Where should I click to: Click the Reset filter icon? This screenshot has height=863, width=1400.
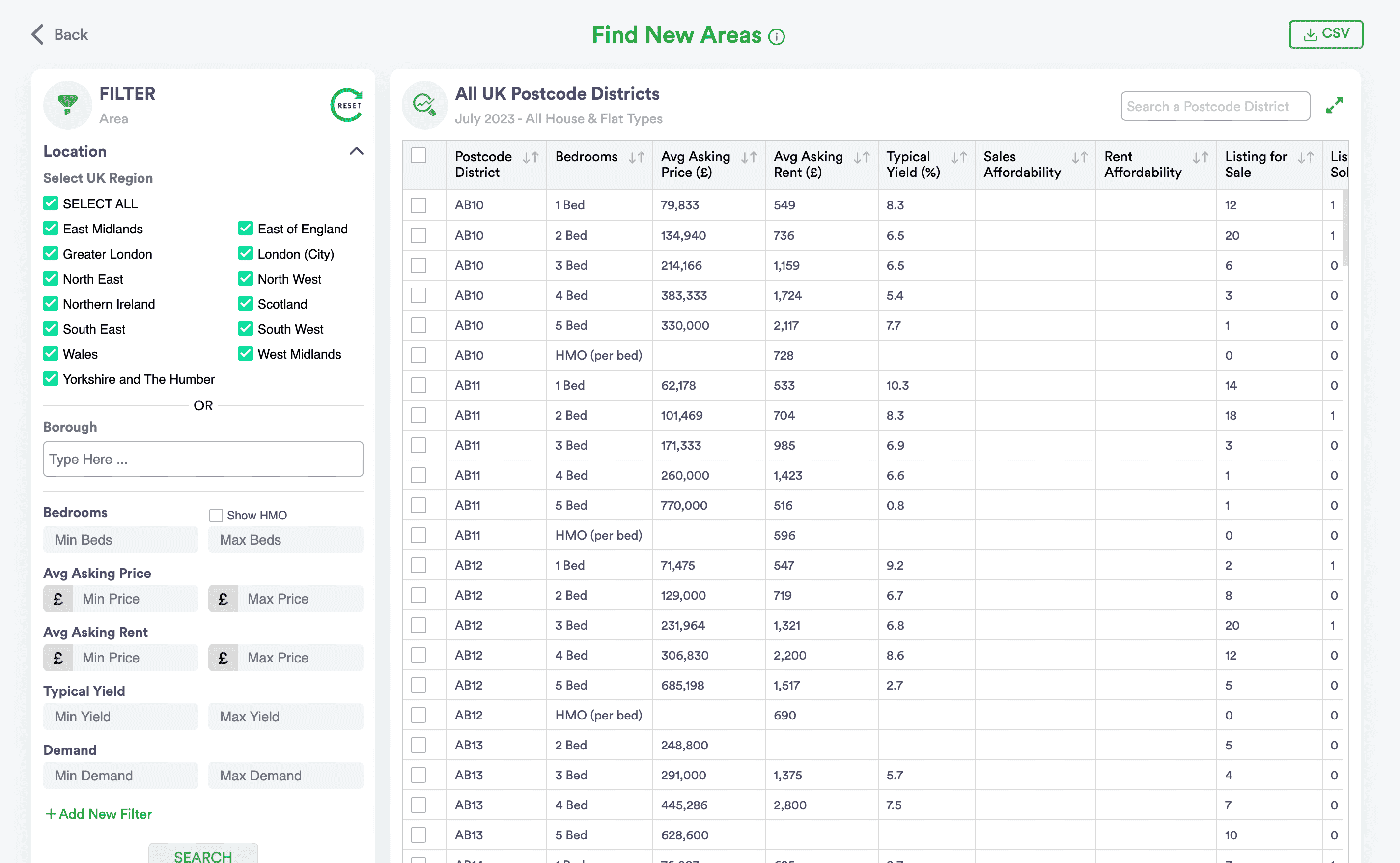(347, 105)
